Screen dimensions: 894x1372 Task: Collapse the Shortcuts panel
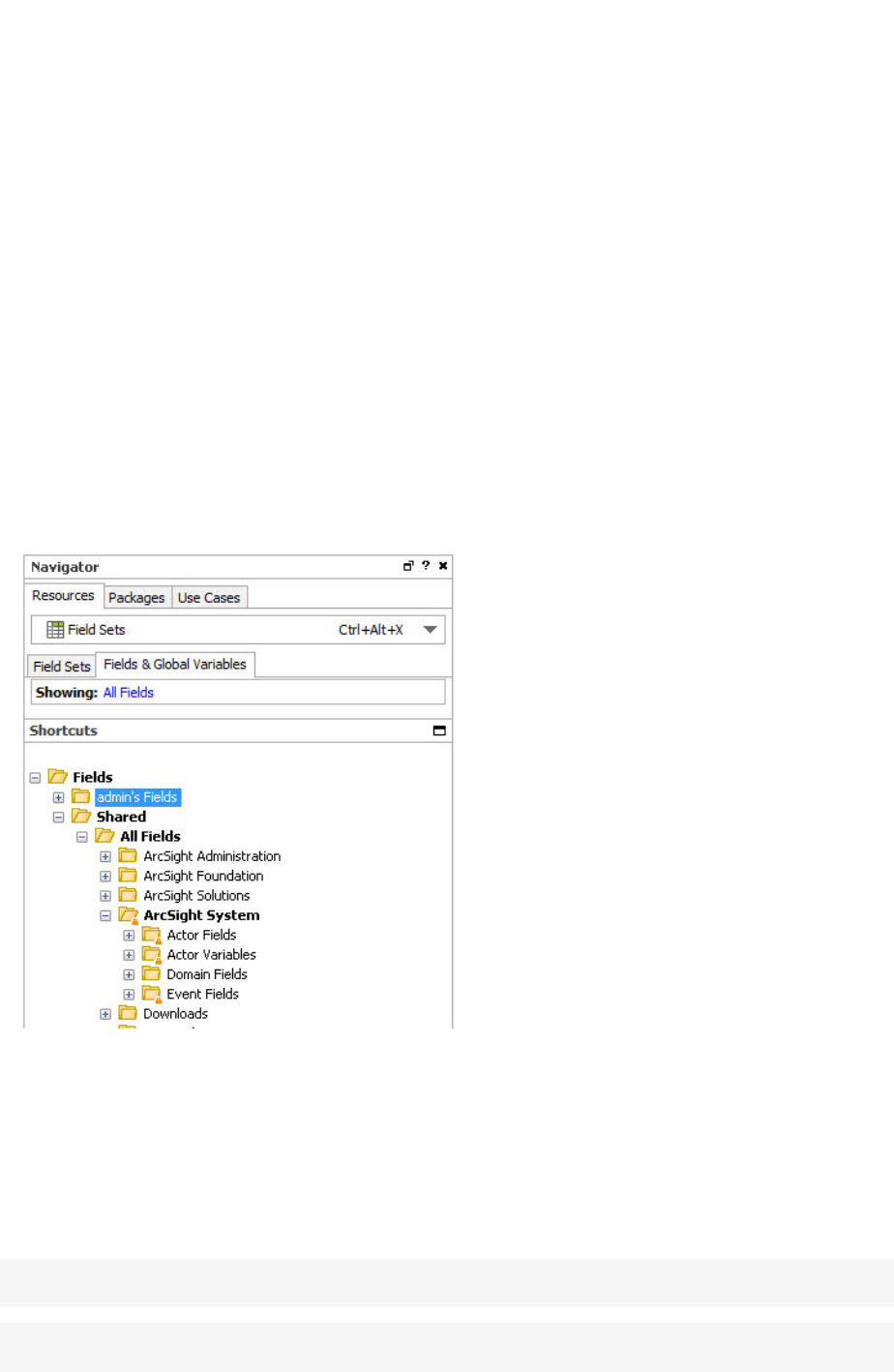pos(439,731)
